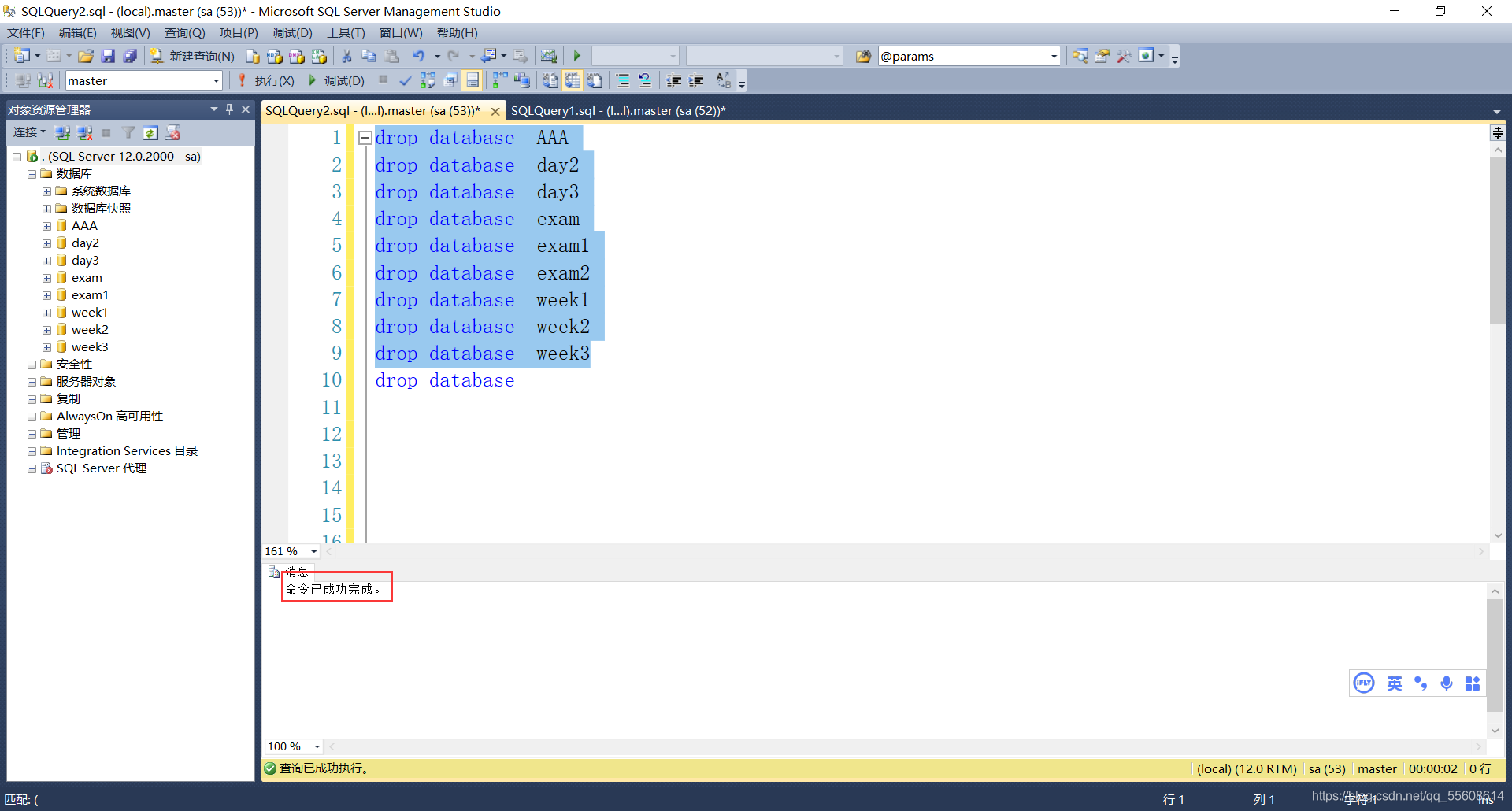Click the Parse checkmark icon
The height and width of the screenshot is (811, 1512).
point(405,80)
